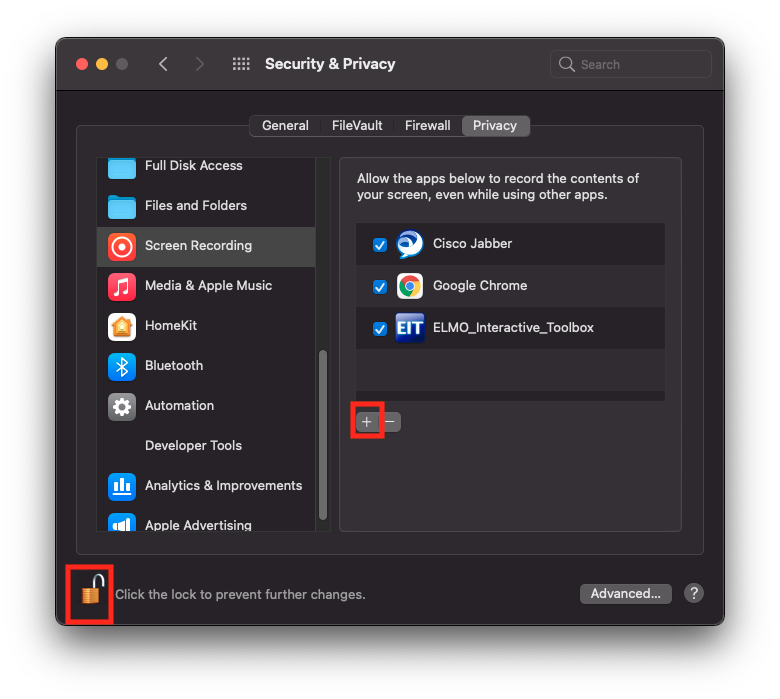Select the Screen Recording label
780x699 pixels.
point(198,246)
